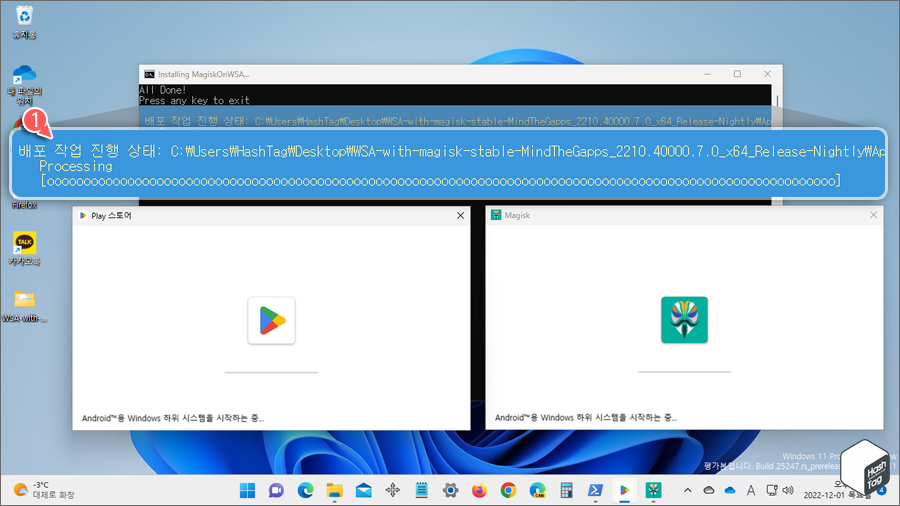Open the Notepad icon on the taskbar
Screen dimensions: 900x506
421,491
